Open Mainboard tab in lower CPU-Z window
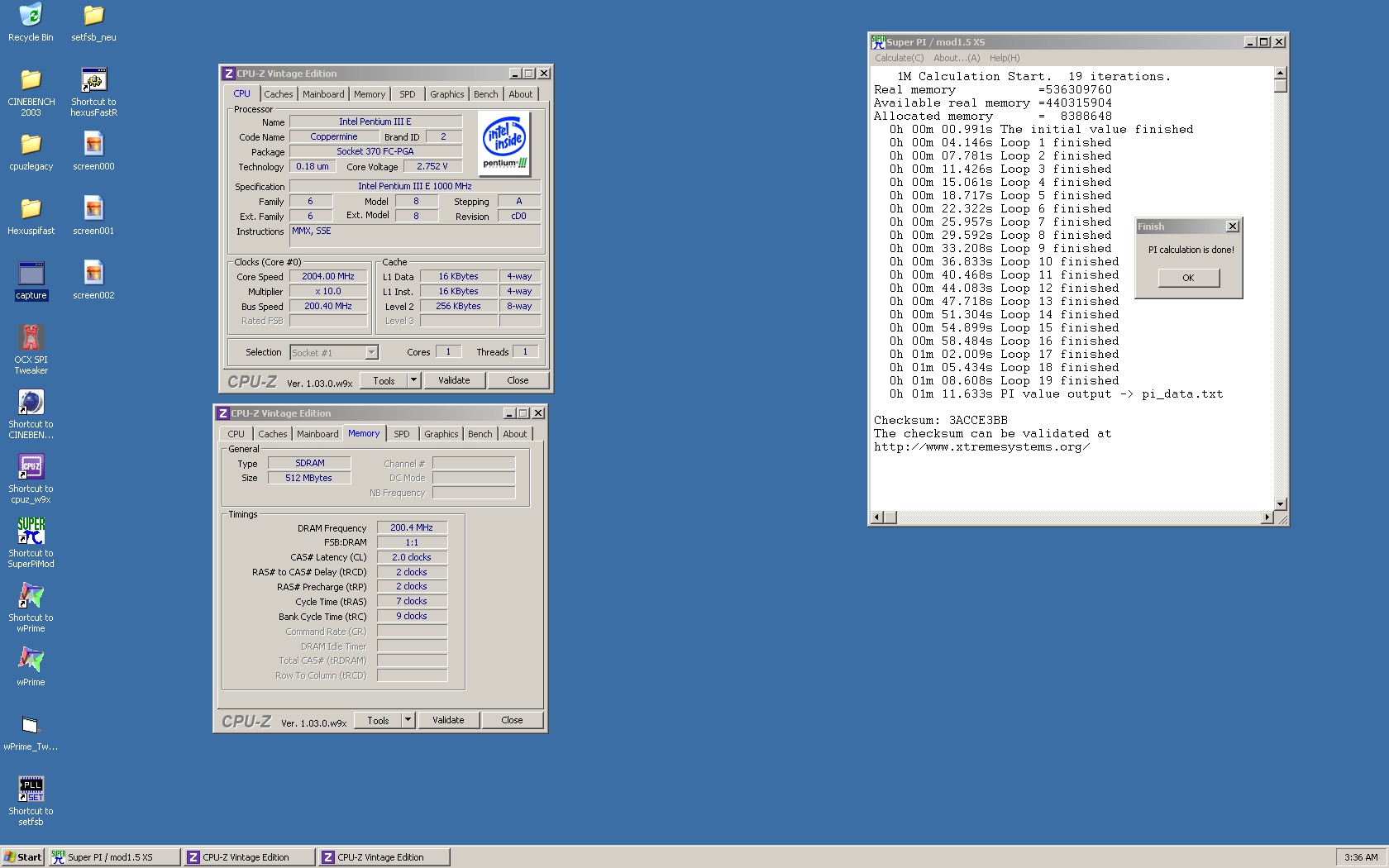Image resolution: width=1389 pixels, height=868 pixels. [317, 434]
